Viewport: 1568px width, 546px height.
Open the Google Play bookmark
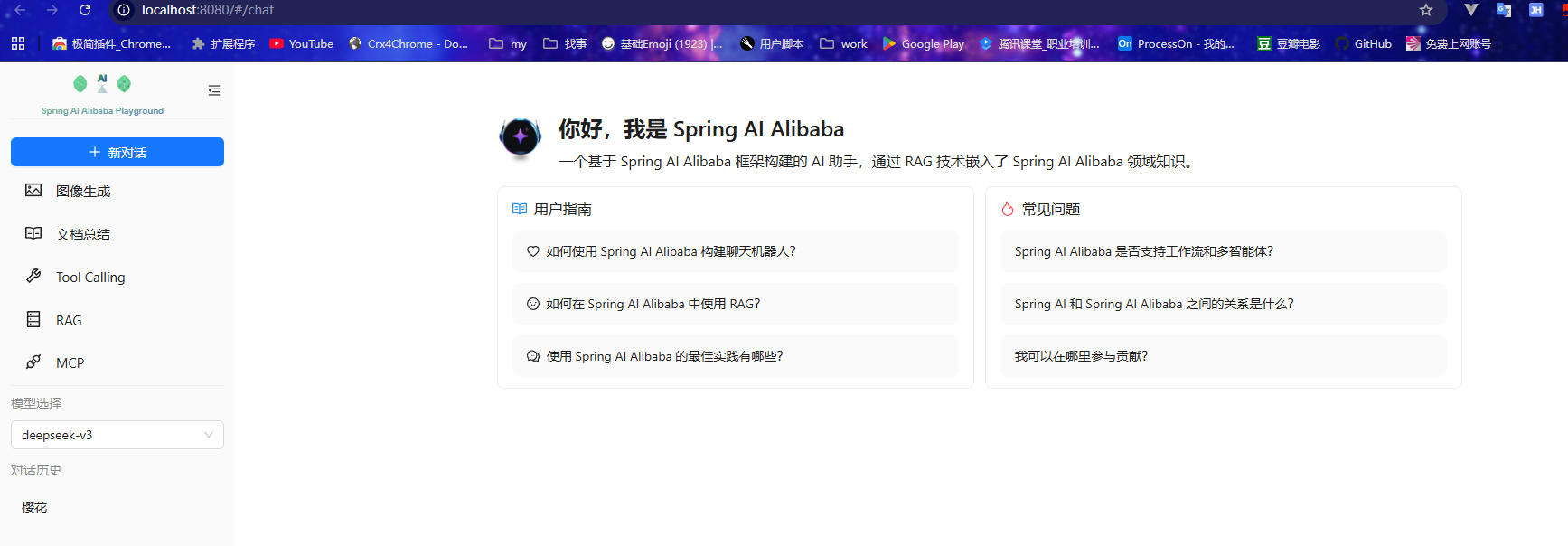click(x=924, y=43)
